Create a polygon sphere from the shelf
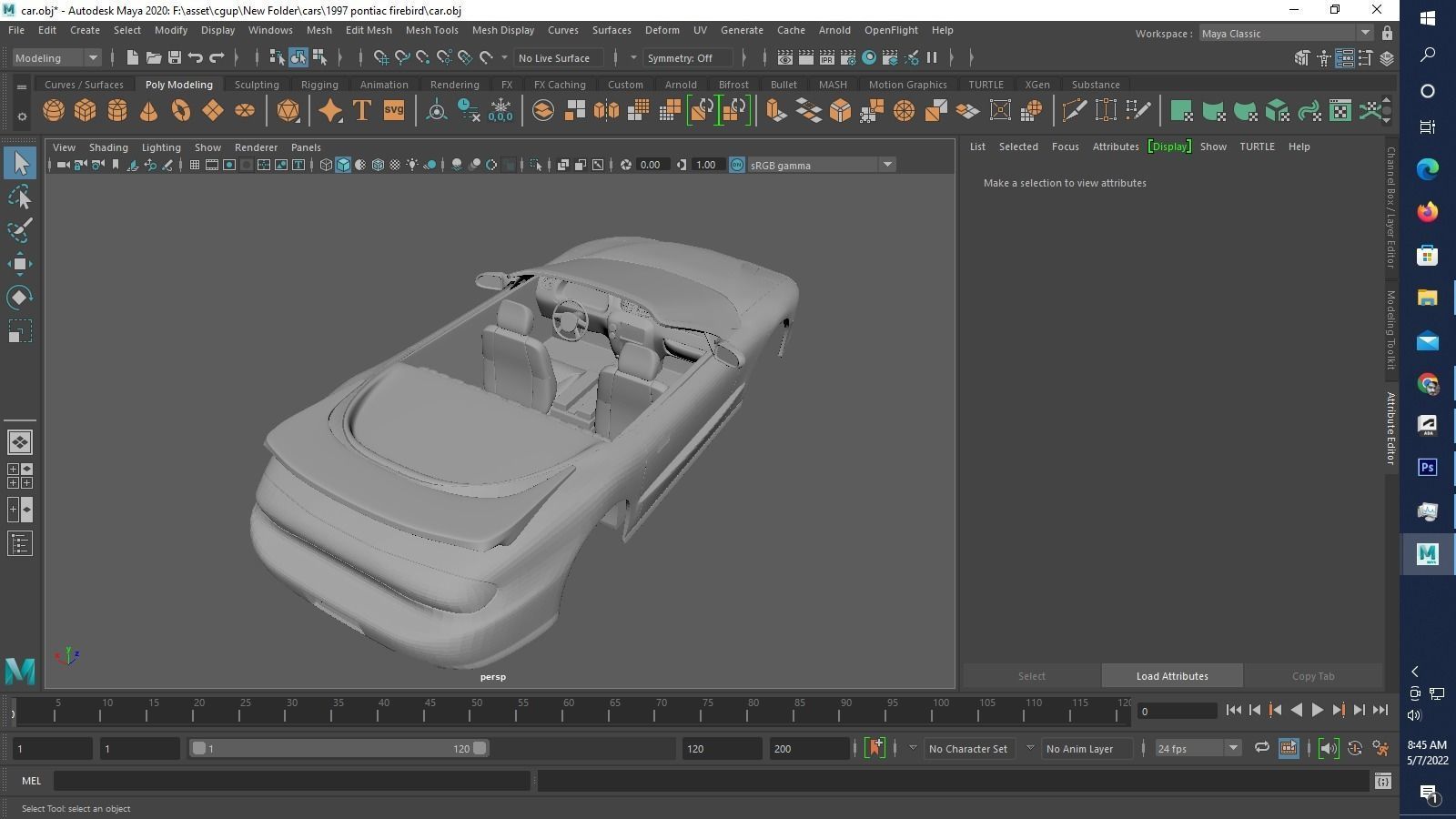This screenshot has width=1456, height=819. 54,111
